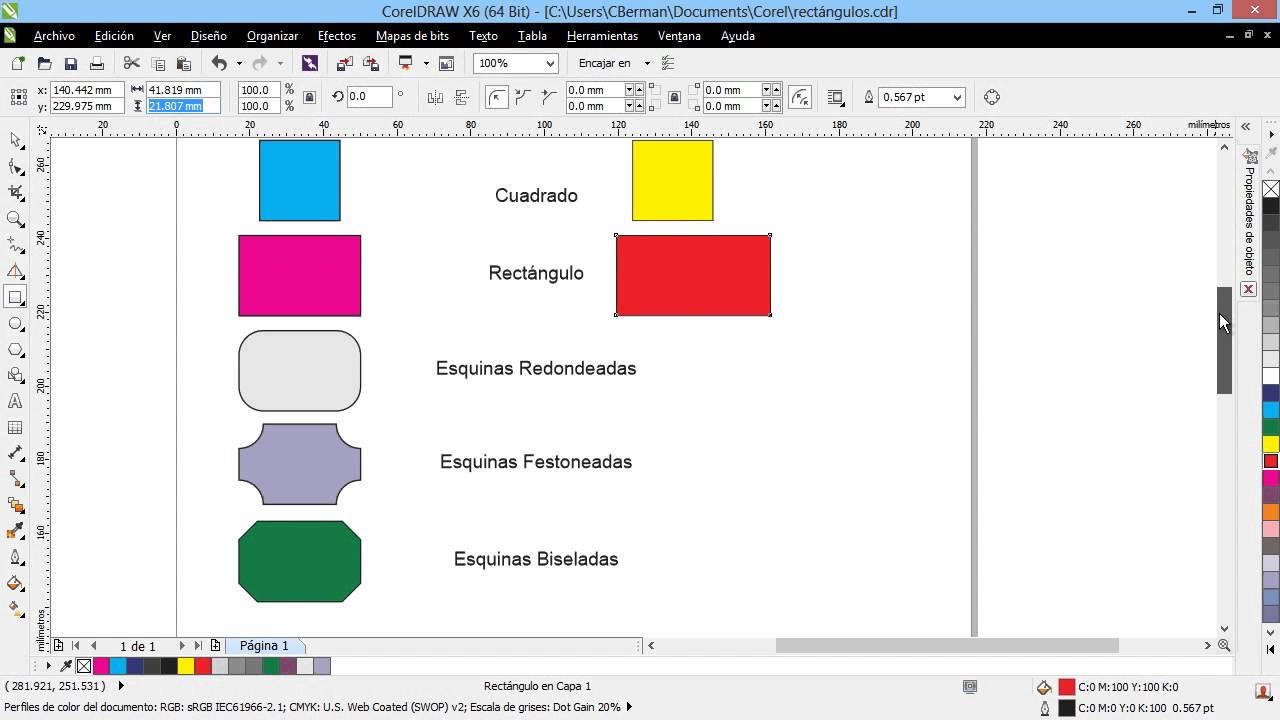Select the Pick tool
This screenshot has height=720, width=1280.
15,140
